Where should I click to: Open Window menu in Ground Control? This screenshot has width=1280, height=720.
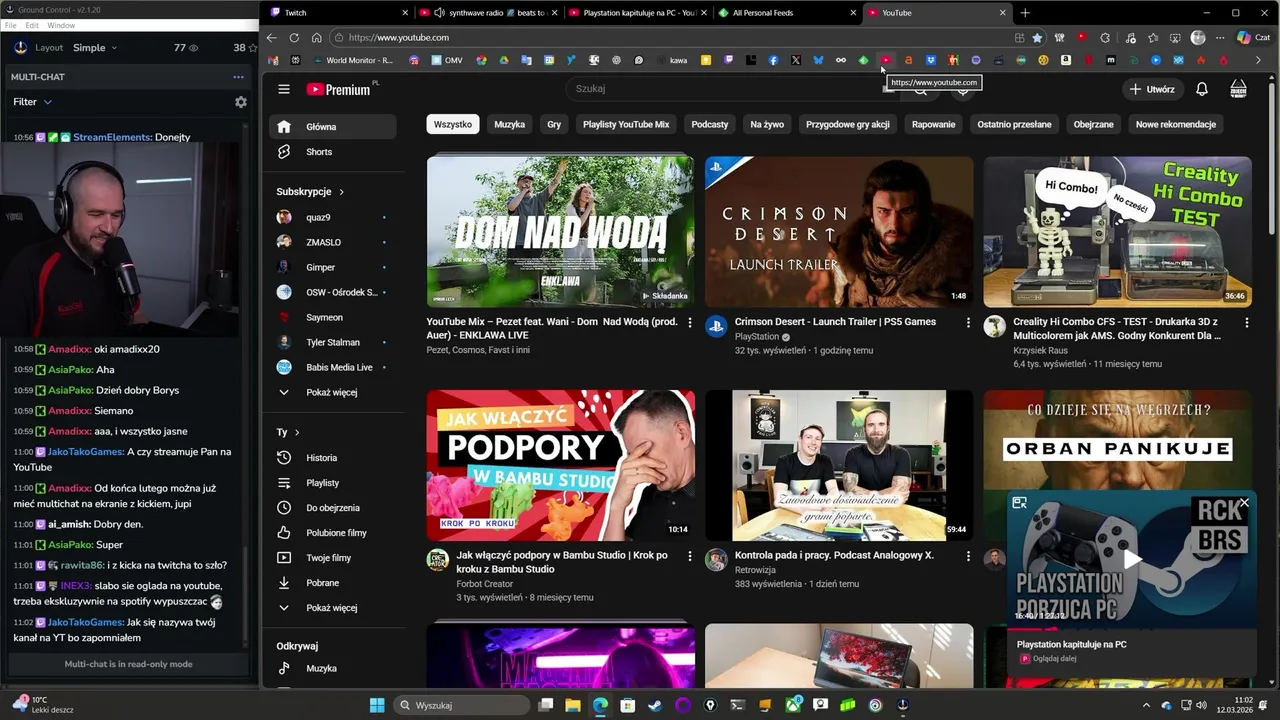tap(61, 25)
